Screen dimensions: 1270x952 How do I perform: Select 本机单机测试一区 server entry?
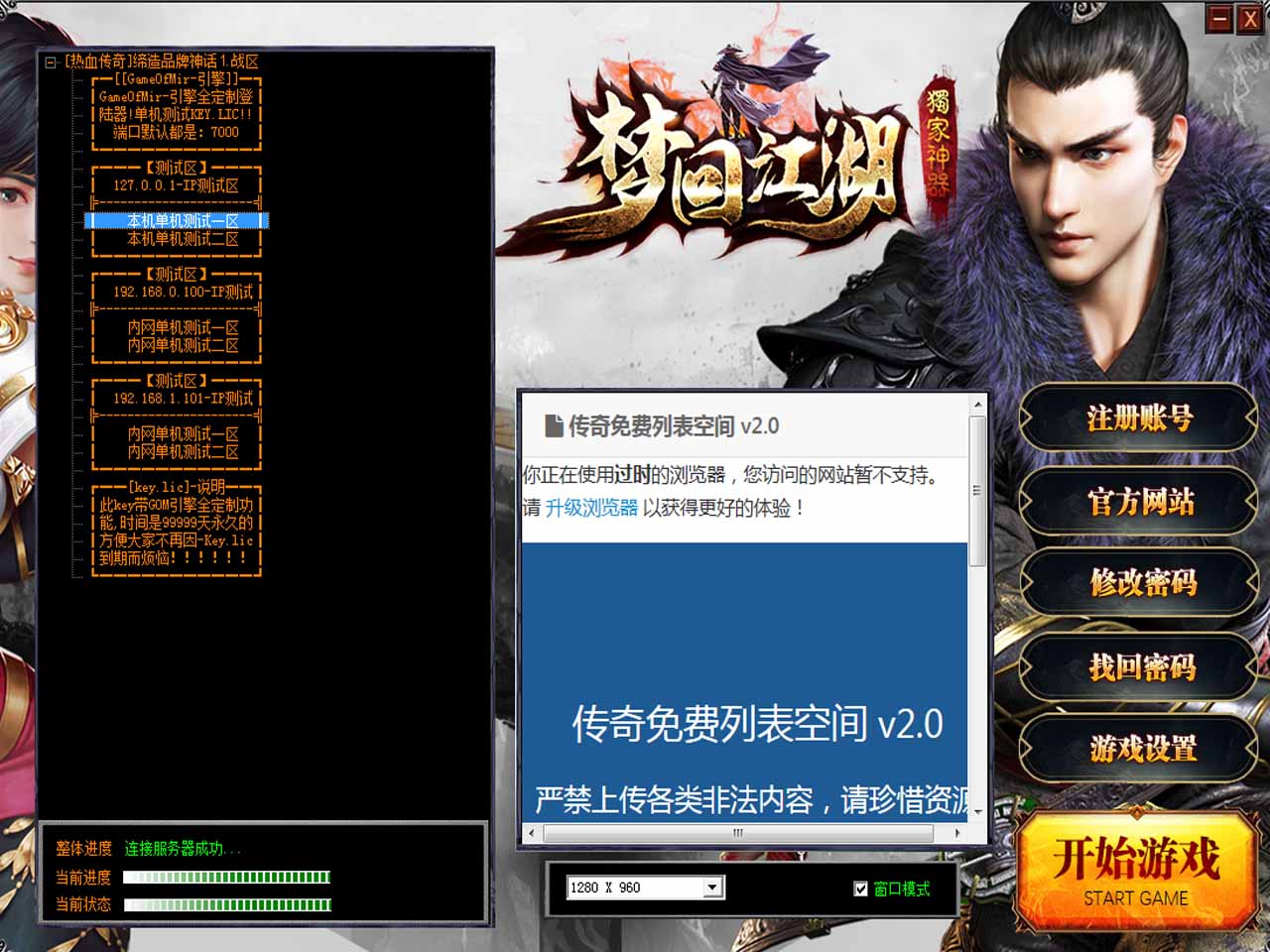[x=177, y=221]
